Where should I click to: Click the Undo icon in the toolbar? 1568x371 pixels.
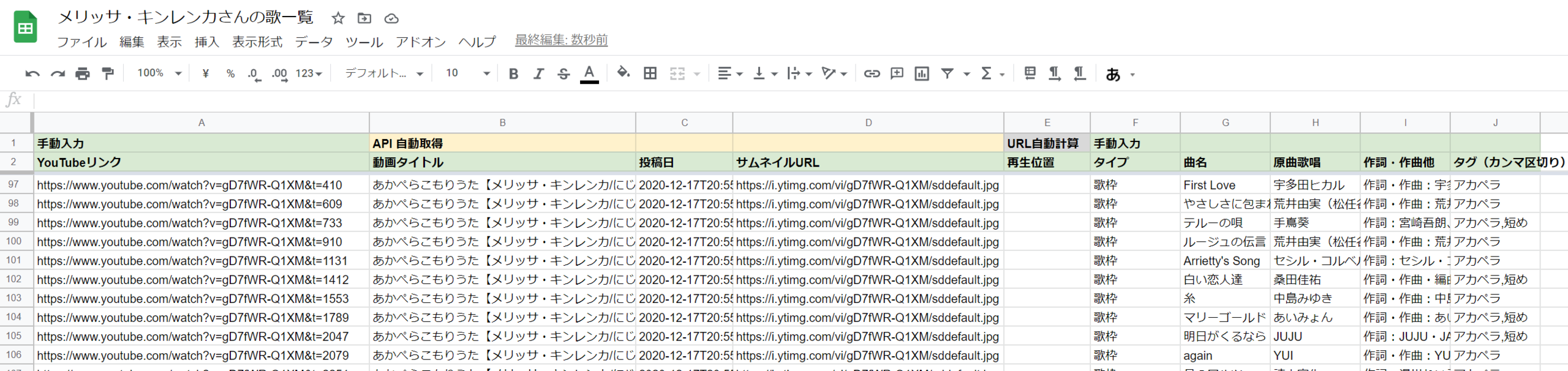click(x=32, y=74)
